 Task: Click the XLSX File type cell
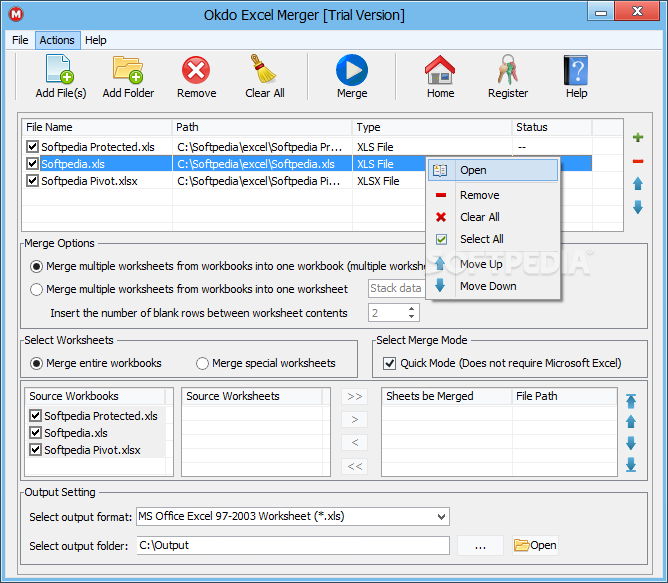pos(378,181)
